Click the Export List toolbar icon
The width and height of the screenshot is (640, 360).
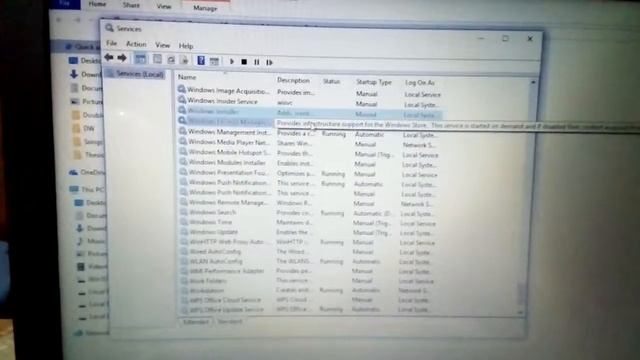tap(184, 60)
